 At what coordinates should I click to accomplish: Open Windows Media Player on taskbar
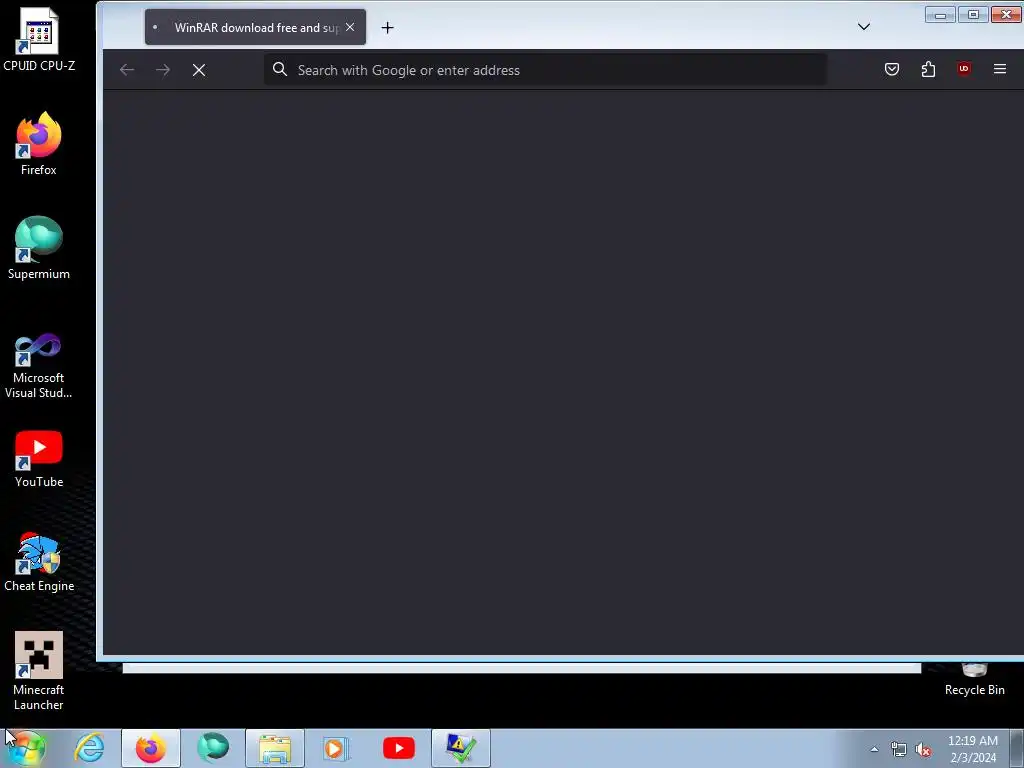click(x=336, y=748)
